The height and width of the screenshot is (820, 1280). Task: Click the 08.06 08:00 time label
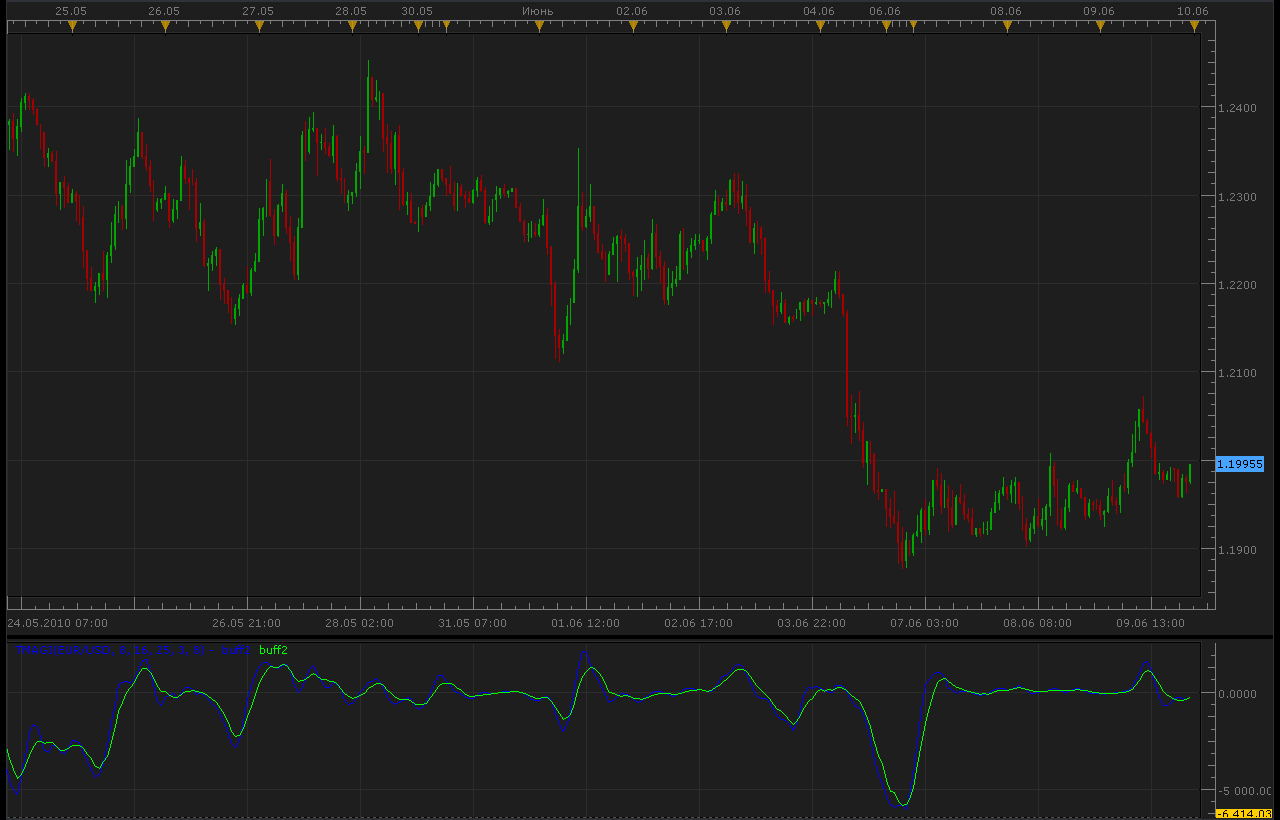(1037, 623)
